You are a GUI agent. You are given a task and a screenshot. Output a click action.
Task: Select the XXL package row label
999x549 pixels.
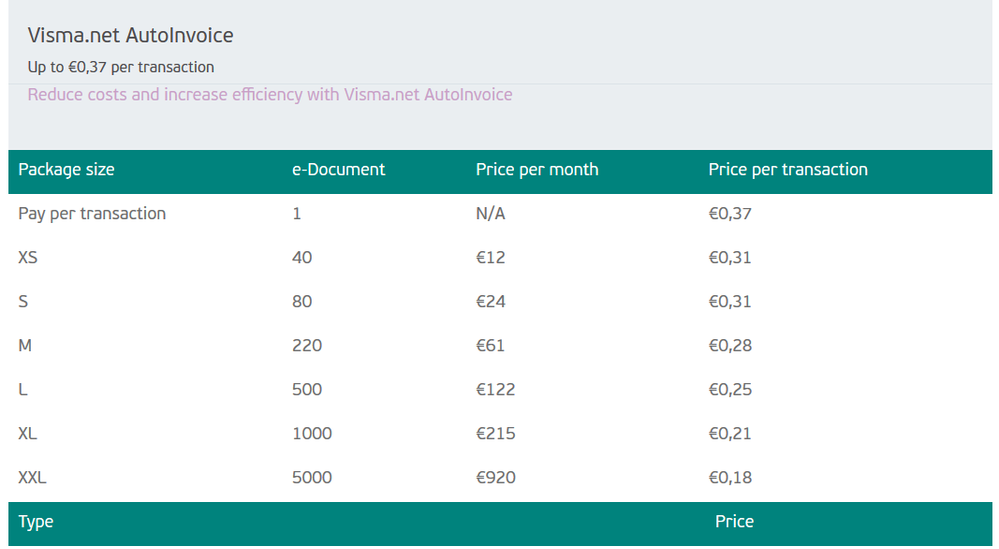point(32,478)
